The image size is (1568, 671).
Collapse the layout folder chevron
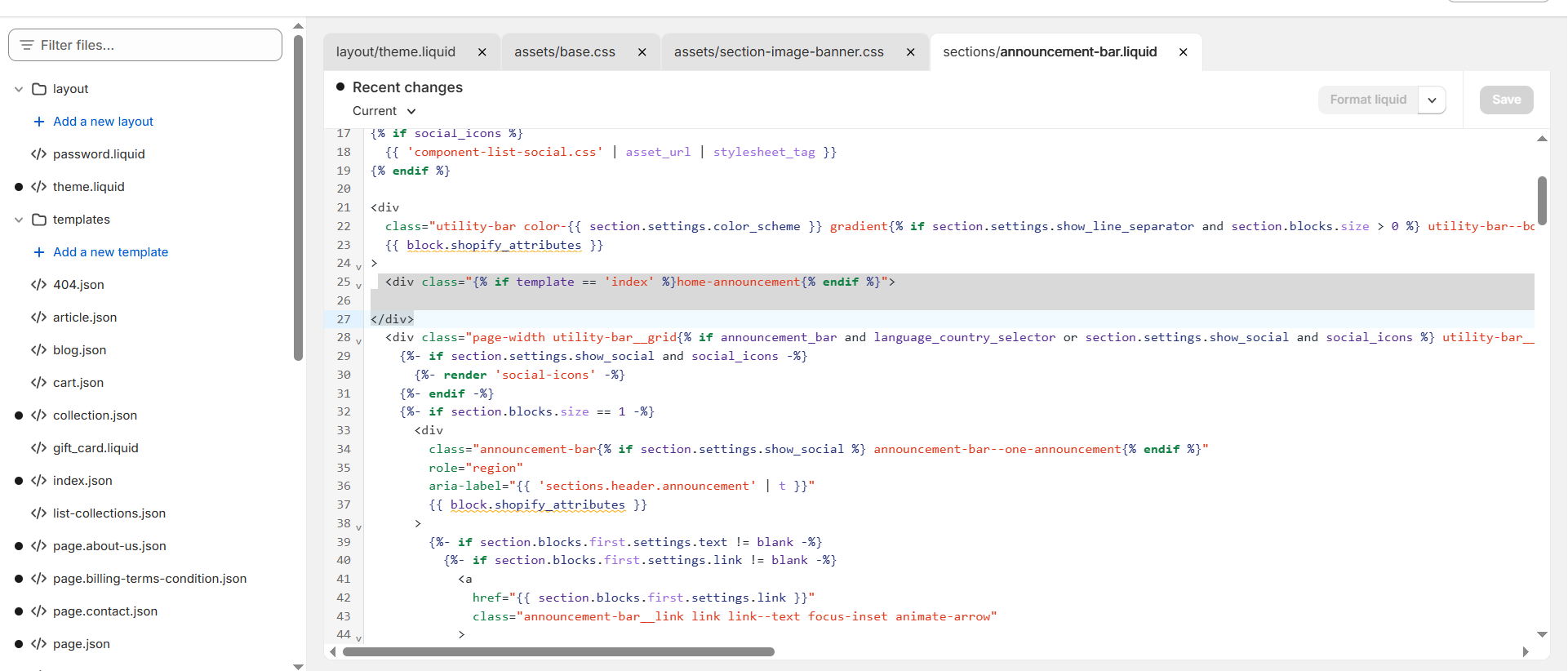pyautogui.click(x=19, y=89)
